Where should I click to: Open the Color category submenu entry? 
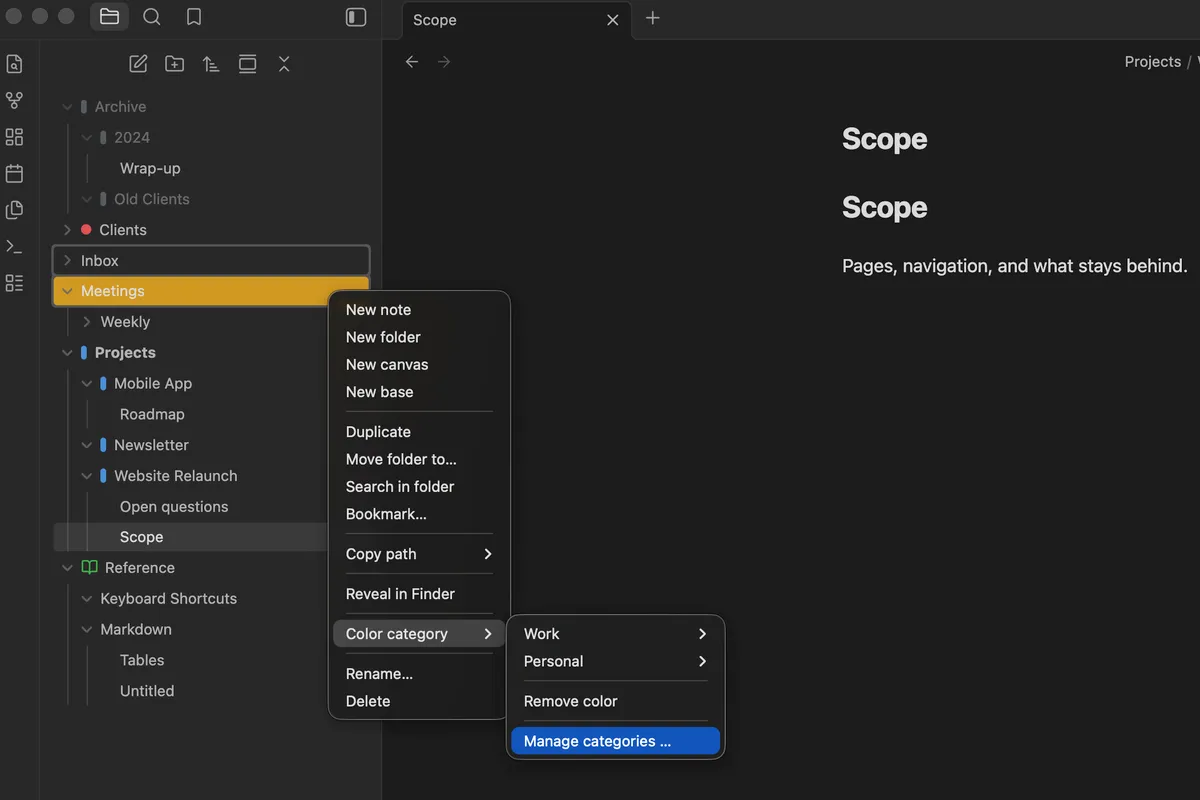[419, 634]
